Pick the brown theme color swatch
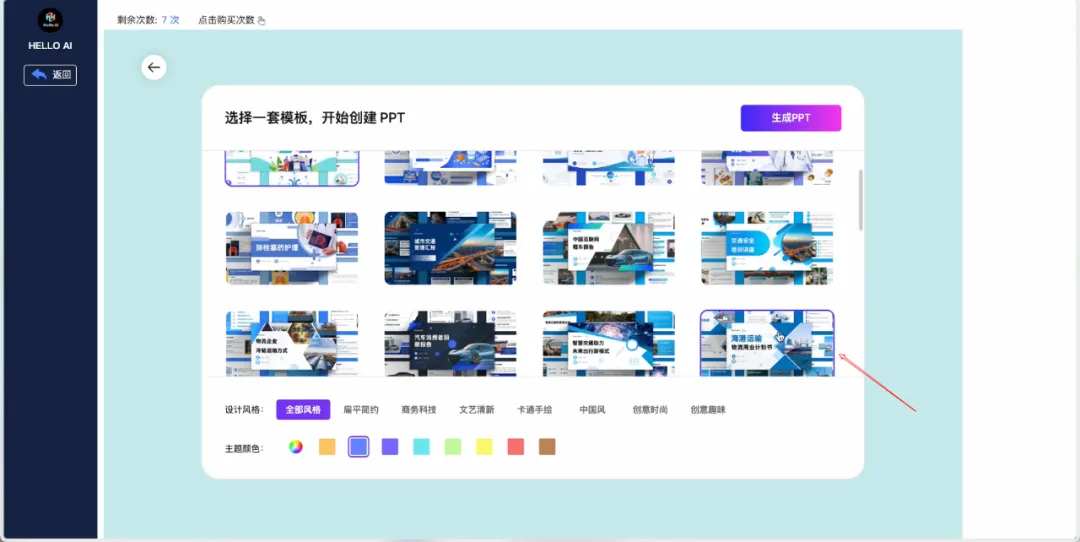Image resolution: width=1080 pixels, height=542 pixels. click(x=547, y=447)
